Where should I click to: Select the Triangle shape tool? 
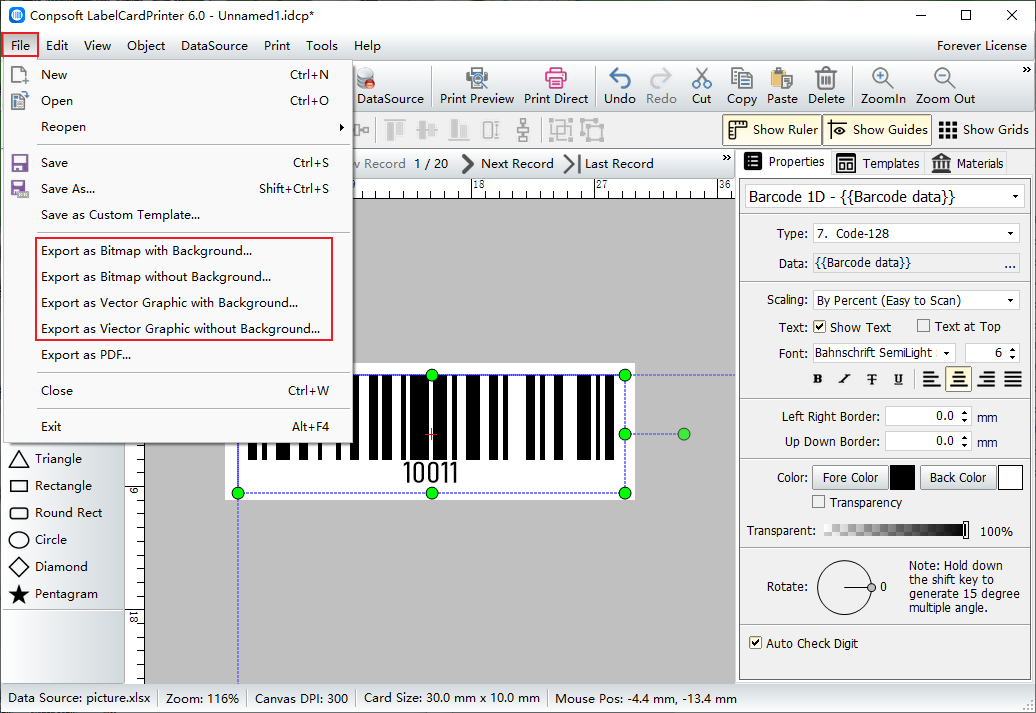(46, 459)
